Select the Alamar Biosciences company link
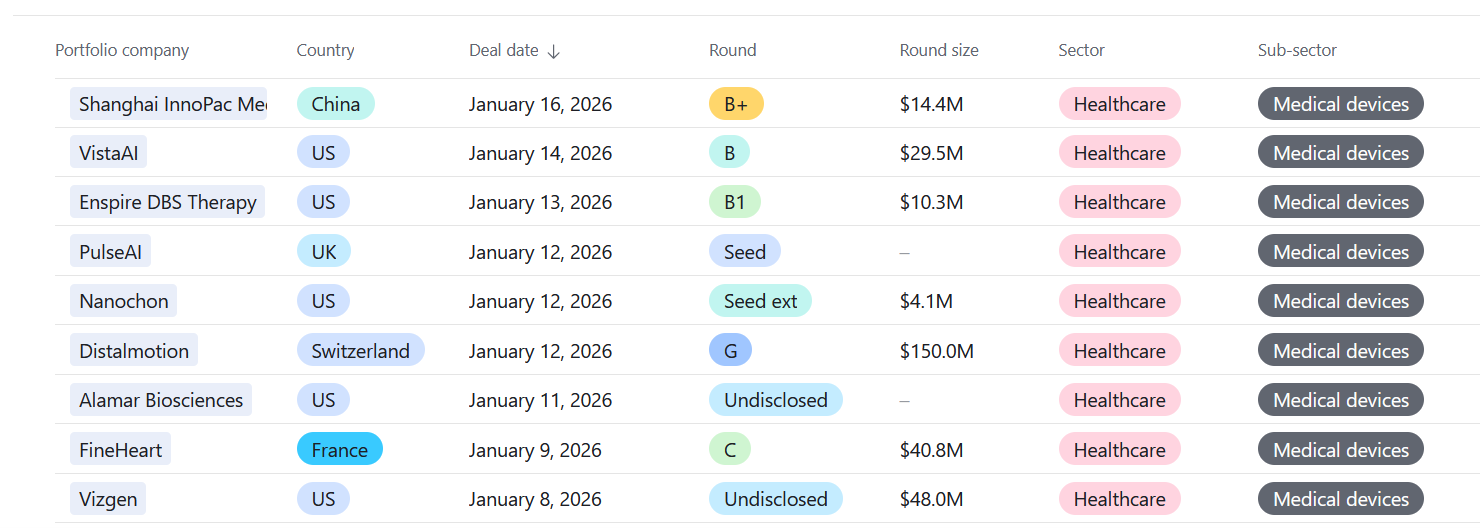Image resolution: width=1480 pixels, height=529 pixels. point(161,400)
